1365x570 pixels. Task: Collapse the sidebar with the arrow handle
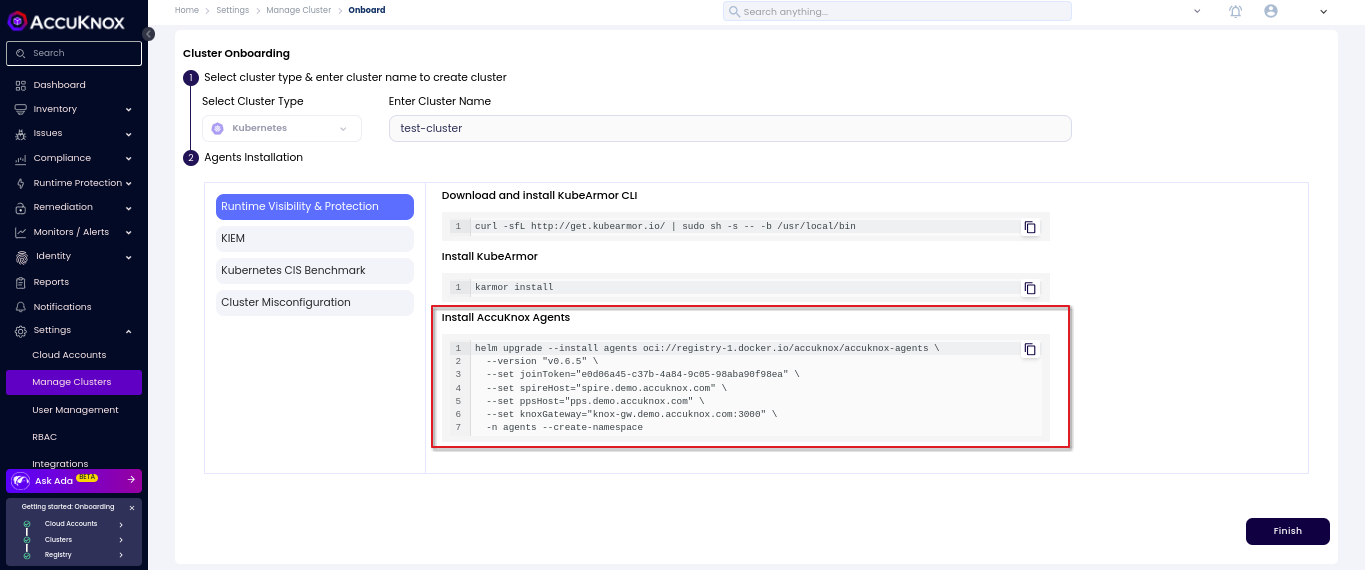148,34
